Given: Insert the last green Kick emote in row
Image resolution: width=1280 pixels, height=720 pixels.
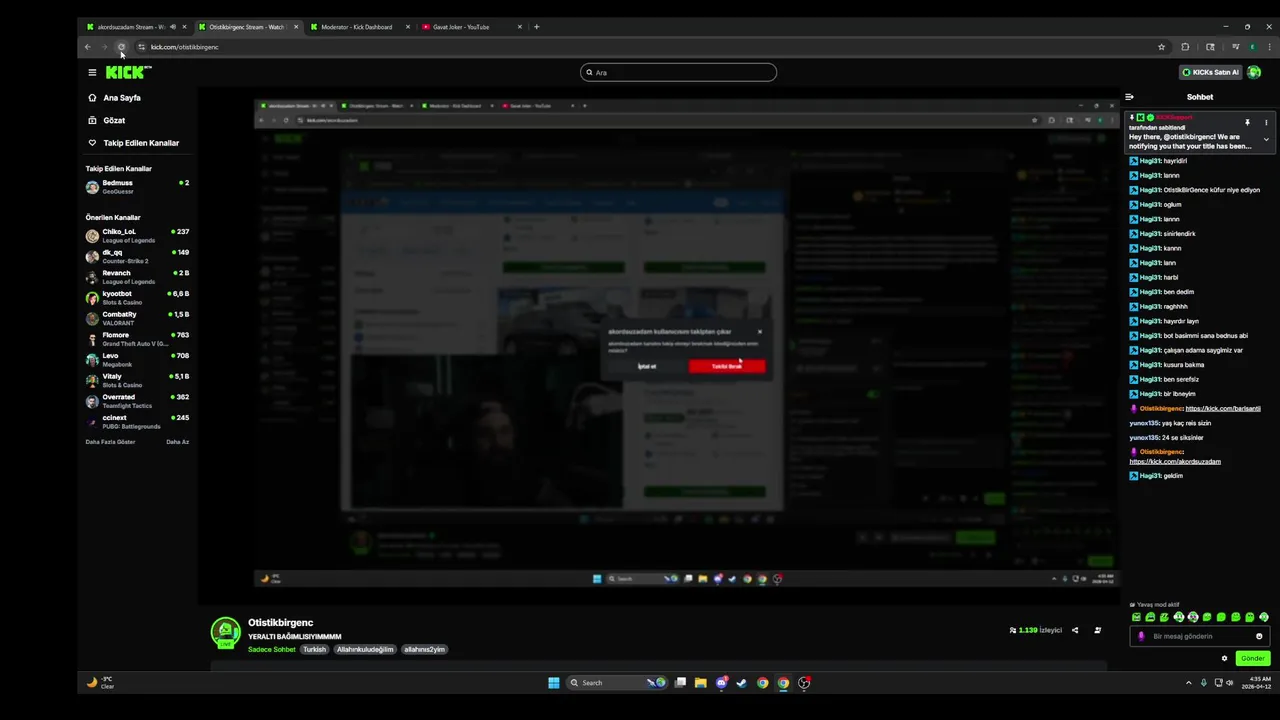Looking at the screenshot, I should 1264,617.
